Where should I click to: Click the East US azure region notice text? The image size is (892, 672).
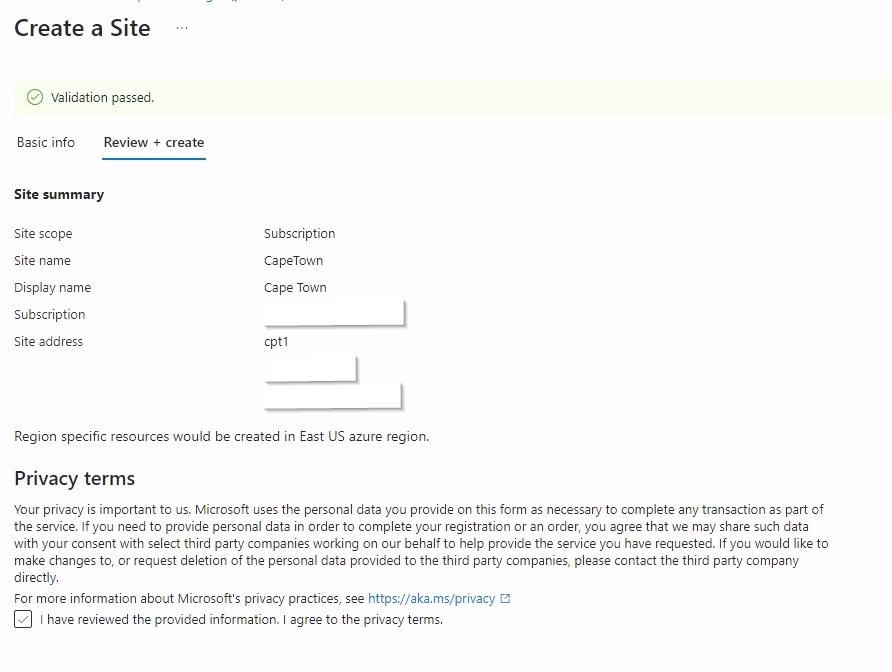coord(220,436)
